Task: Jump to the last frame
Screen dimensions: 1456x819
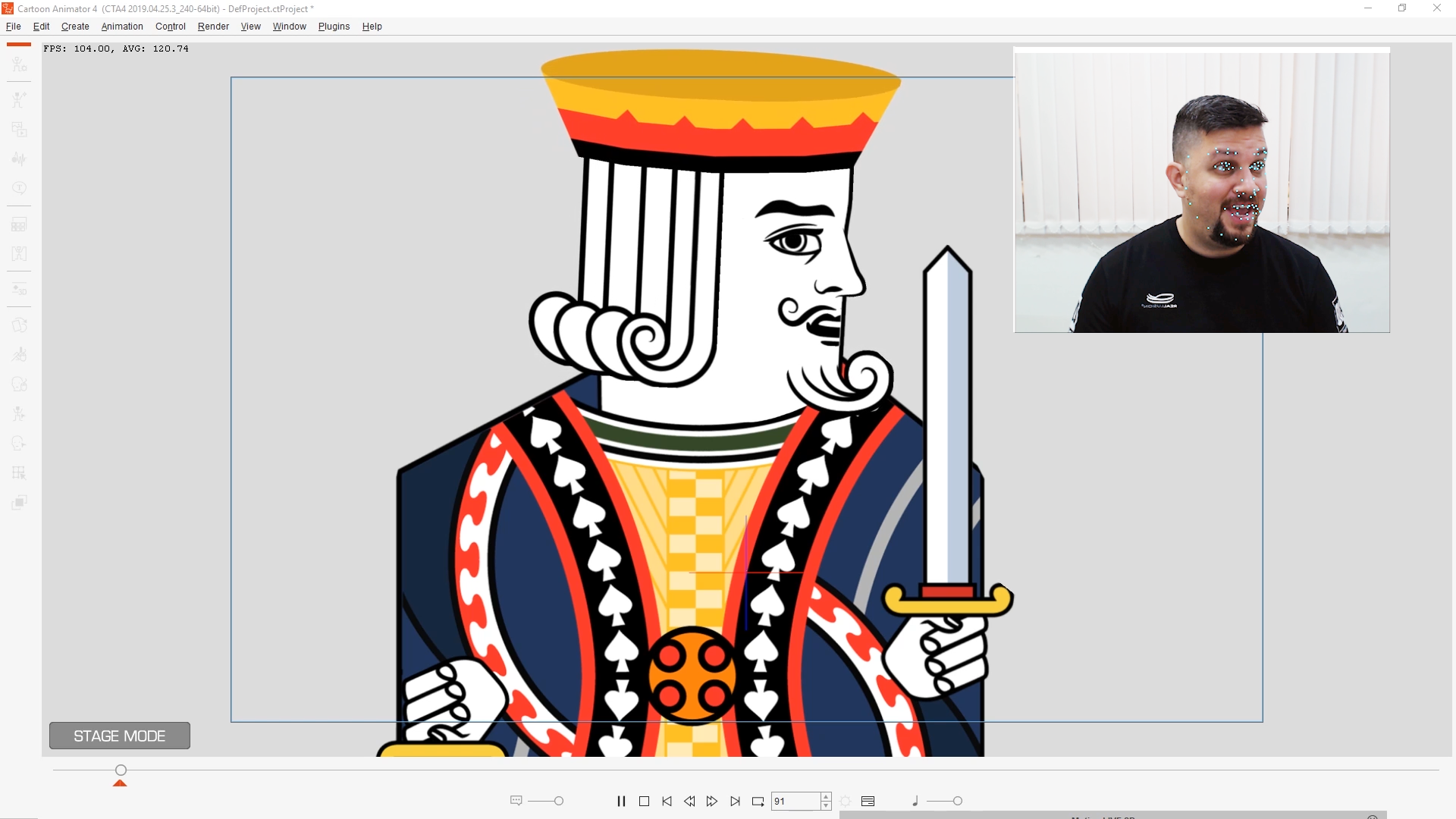Action: click(735, 801)
